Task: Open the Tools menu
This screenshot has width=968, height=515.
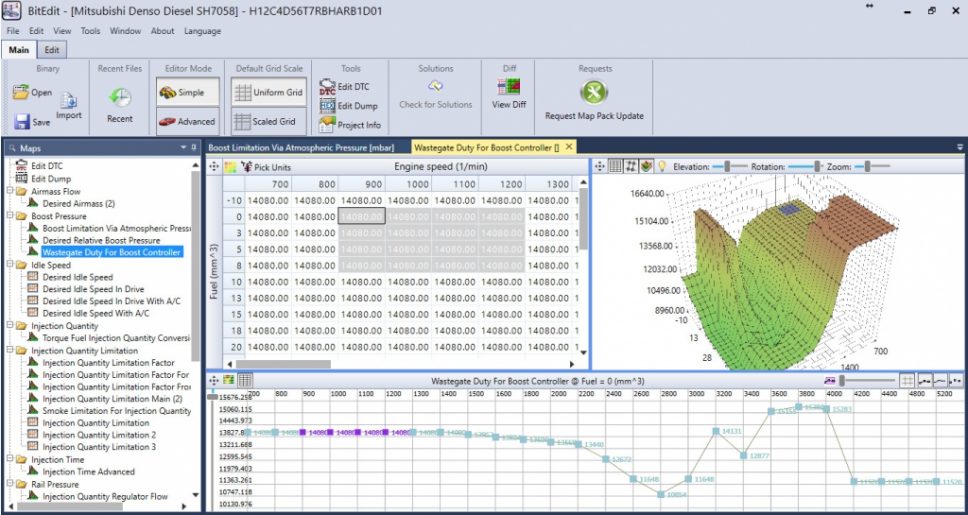Action: point(90,31)
